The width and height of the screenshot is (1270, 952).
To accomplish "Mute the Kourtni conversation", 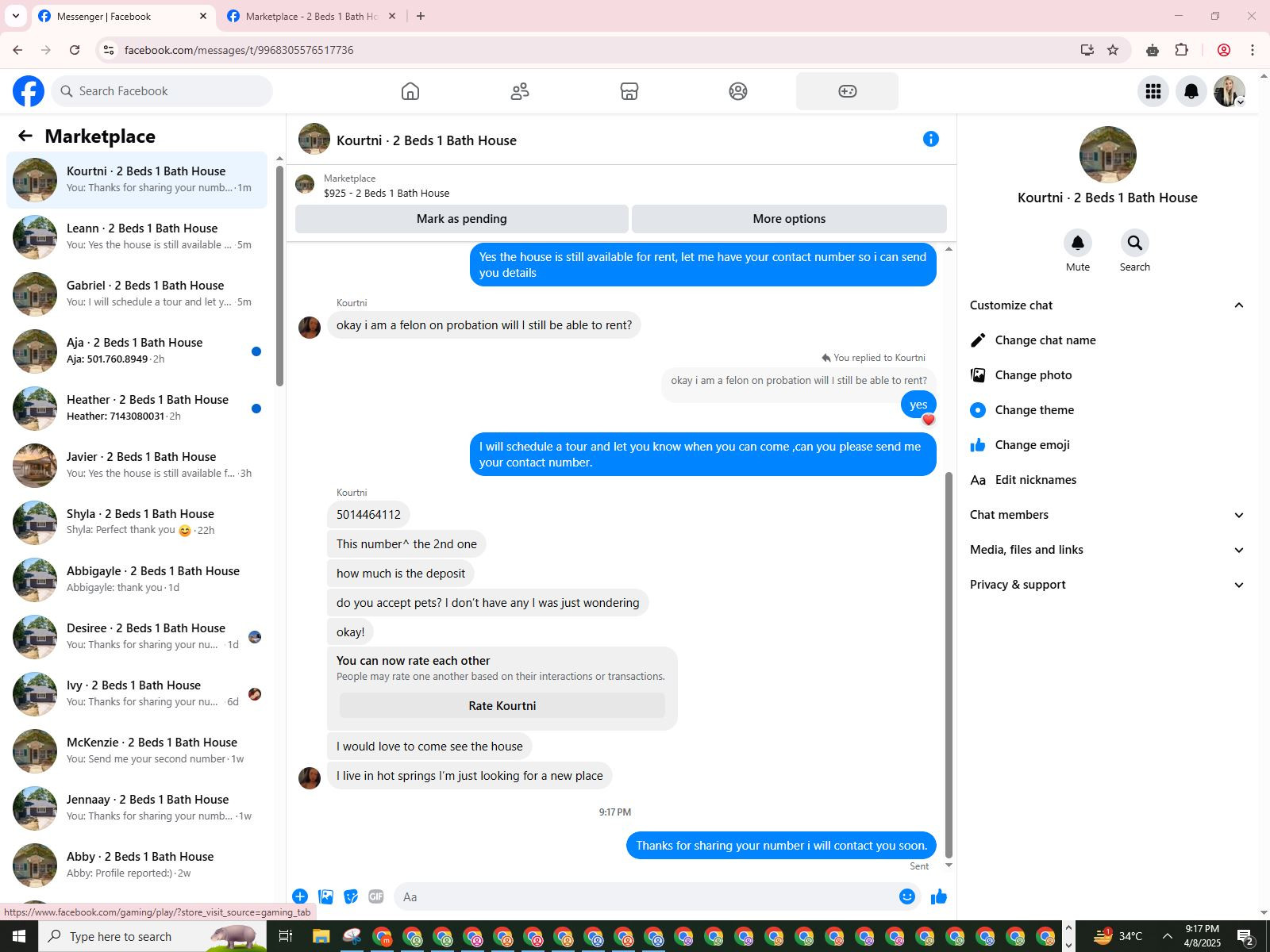I will tap(1078, 243).
